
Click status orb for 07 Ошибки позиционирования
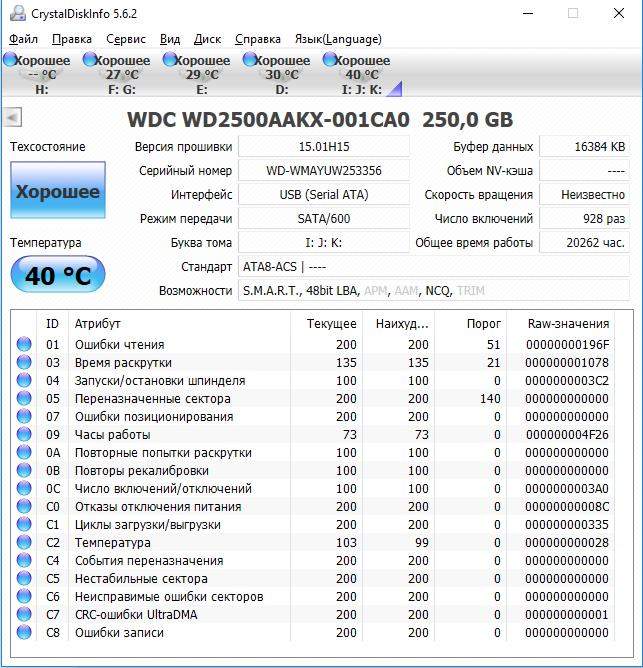pos(24,416)
